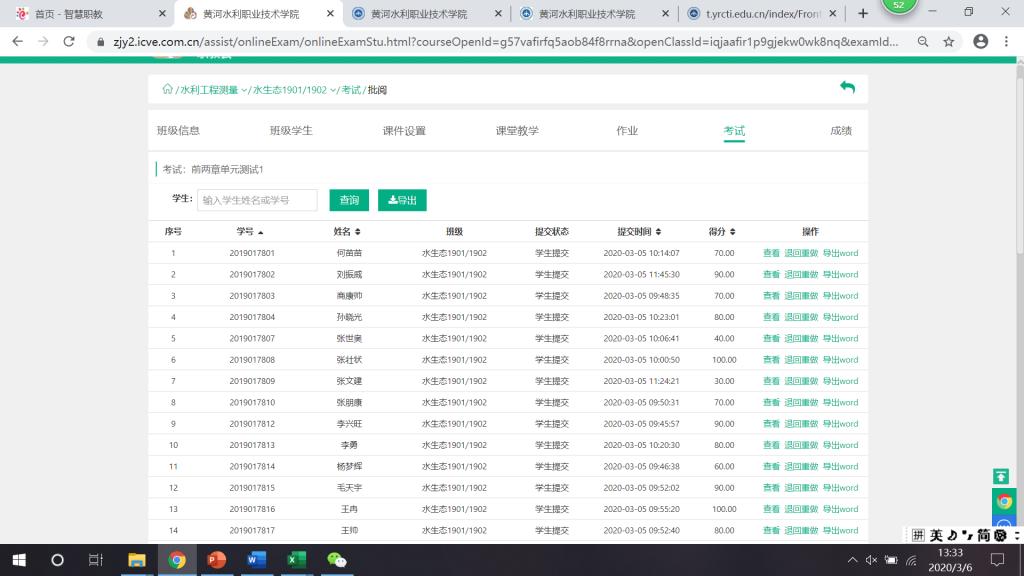Sort the table by 得分 column
Screen dimensions: 1024x576
[x=722, y=231]
